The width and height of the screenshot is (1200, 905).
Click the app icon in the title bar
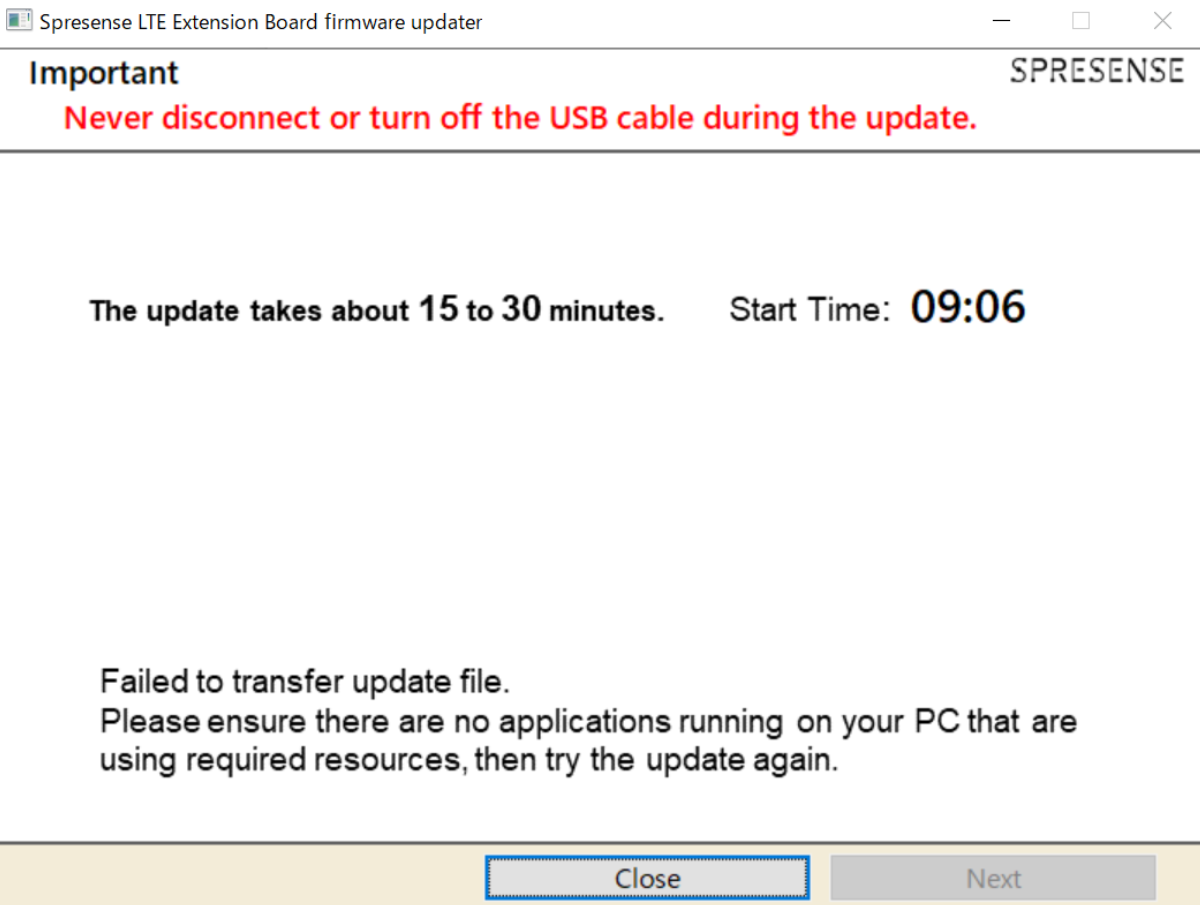[x=19, y=21]
